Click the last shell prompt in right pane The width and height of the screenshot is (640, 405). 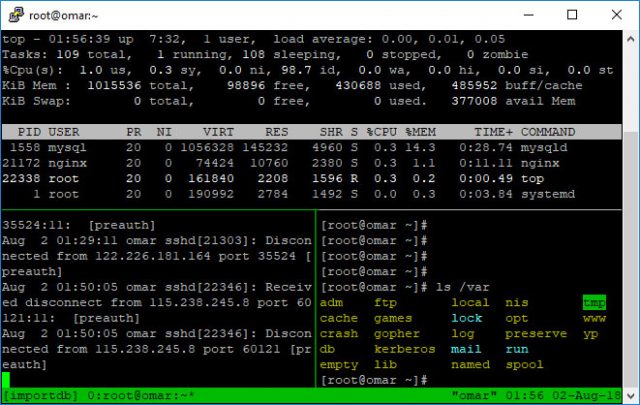[374, 380]
